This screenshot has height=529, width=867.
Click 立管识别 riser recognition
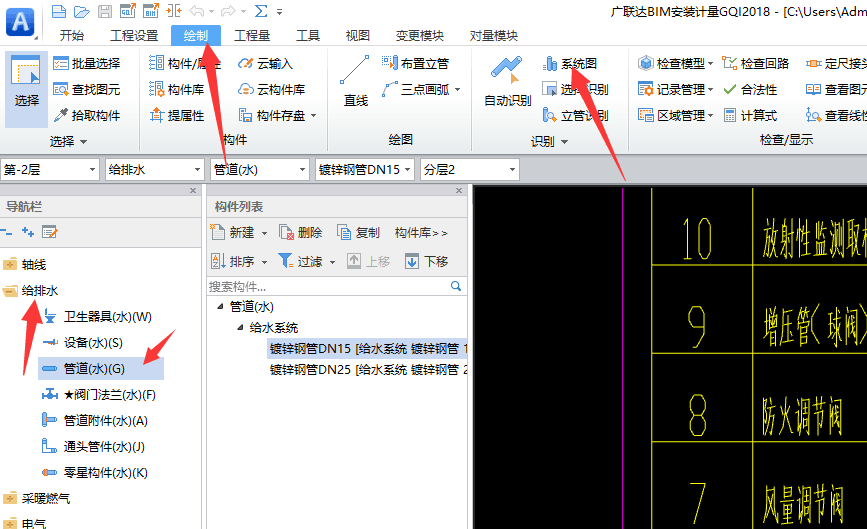pos(576,116)
